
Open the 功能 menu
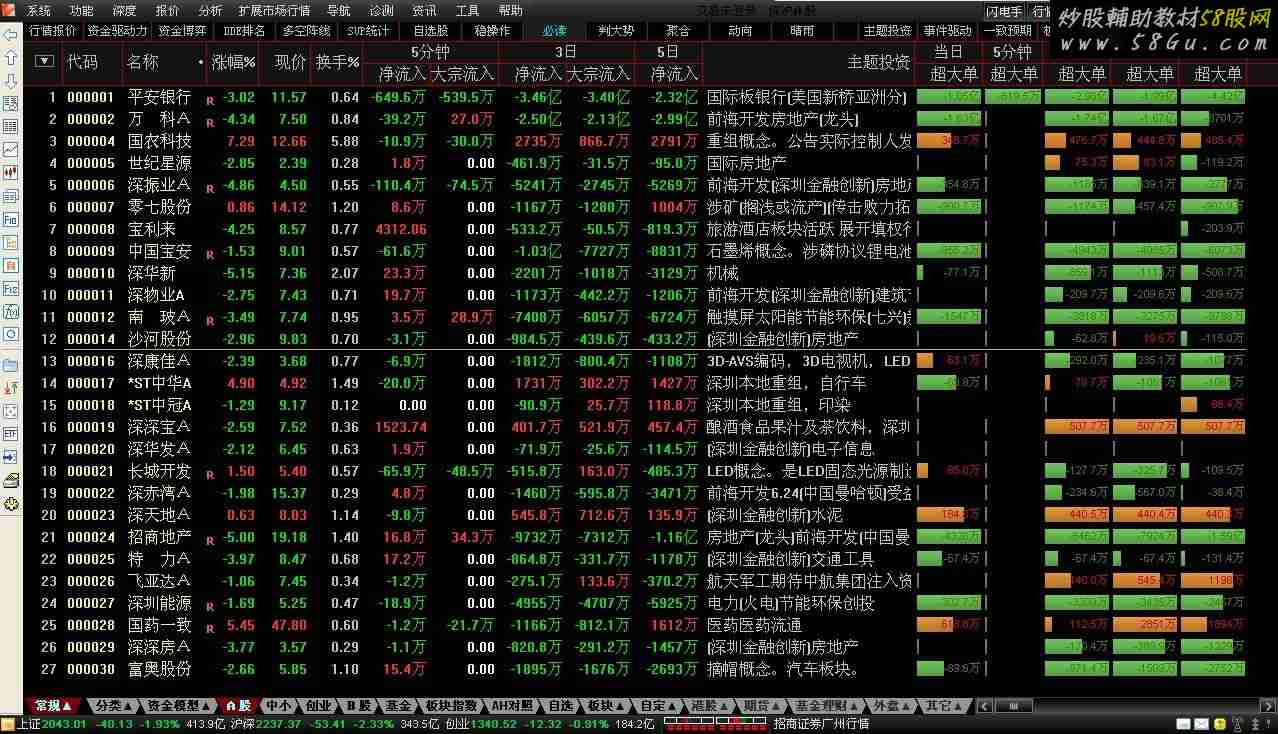click(x=82, y=11)
